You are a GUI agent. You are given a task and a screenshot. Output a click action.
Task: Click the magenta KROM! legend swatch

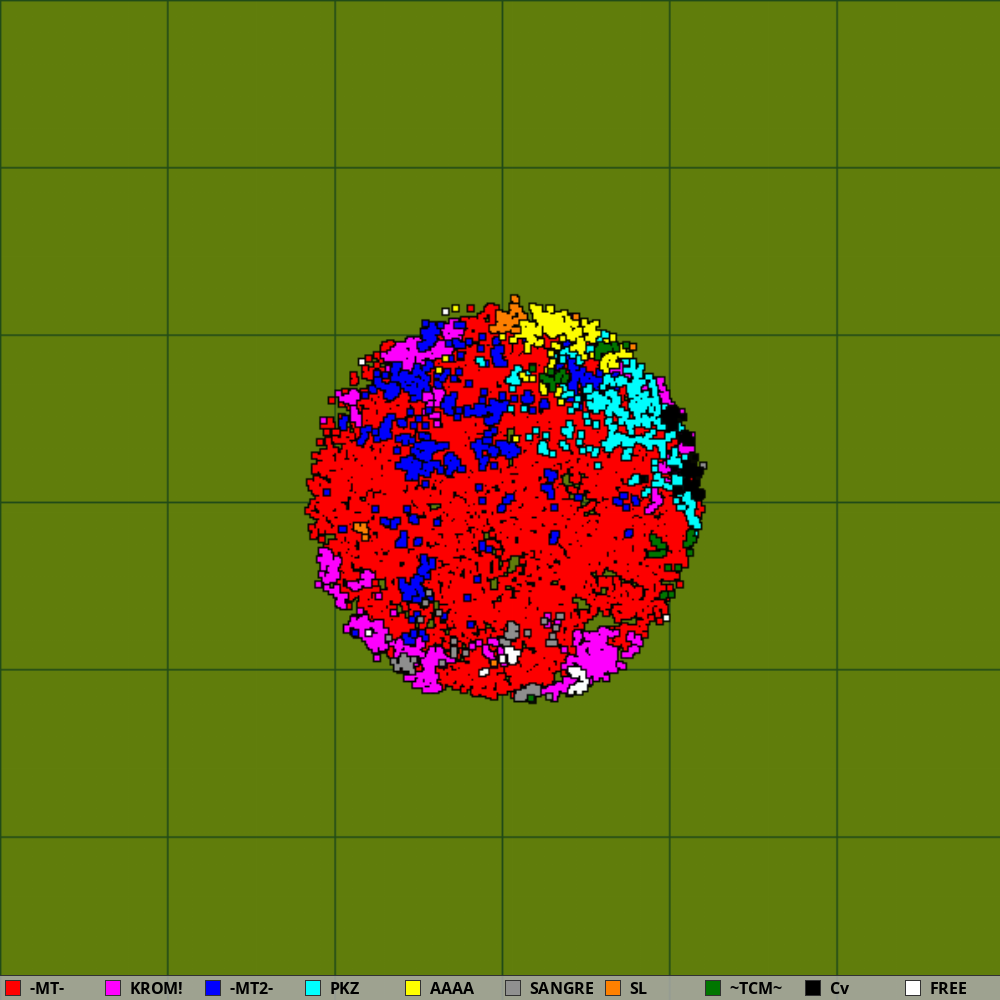113,988
